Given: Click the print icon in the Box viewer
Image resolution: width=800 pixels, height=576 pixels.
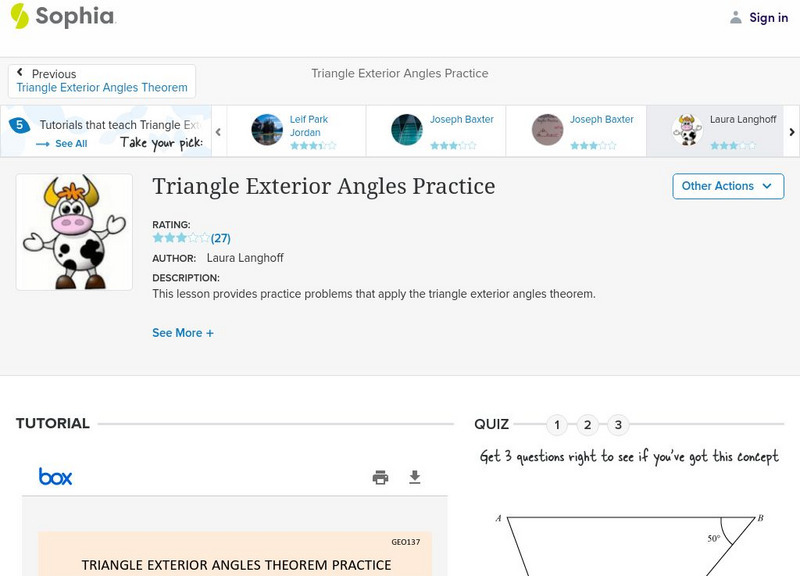Looking at the screenshot, I should coord(380,477).
